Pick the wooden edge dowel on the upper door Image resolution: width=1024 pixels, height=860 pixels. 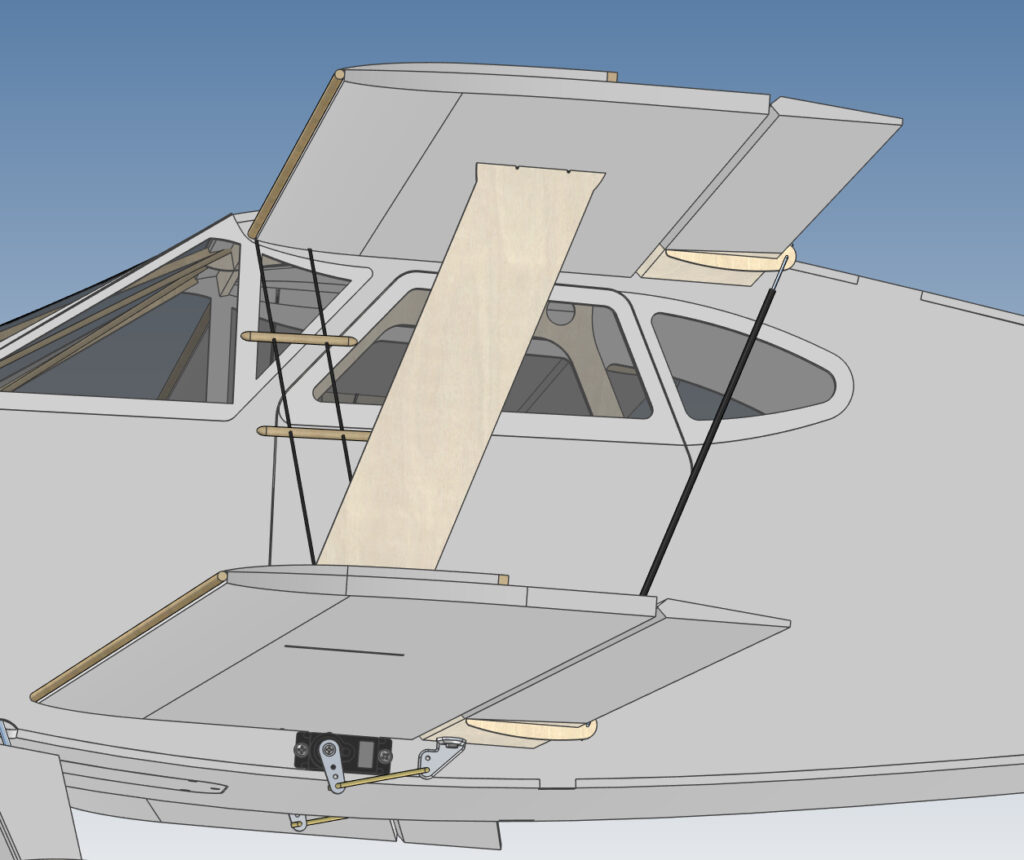296,153
